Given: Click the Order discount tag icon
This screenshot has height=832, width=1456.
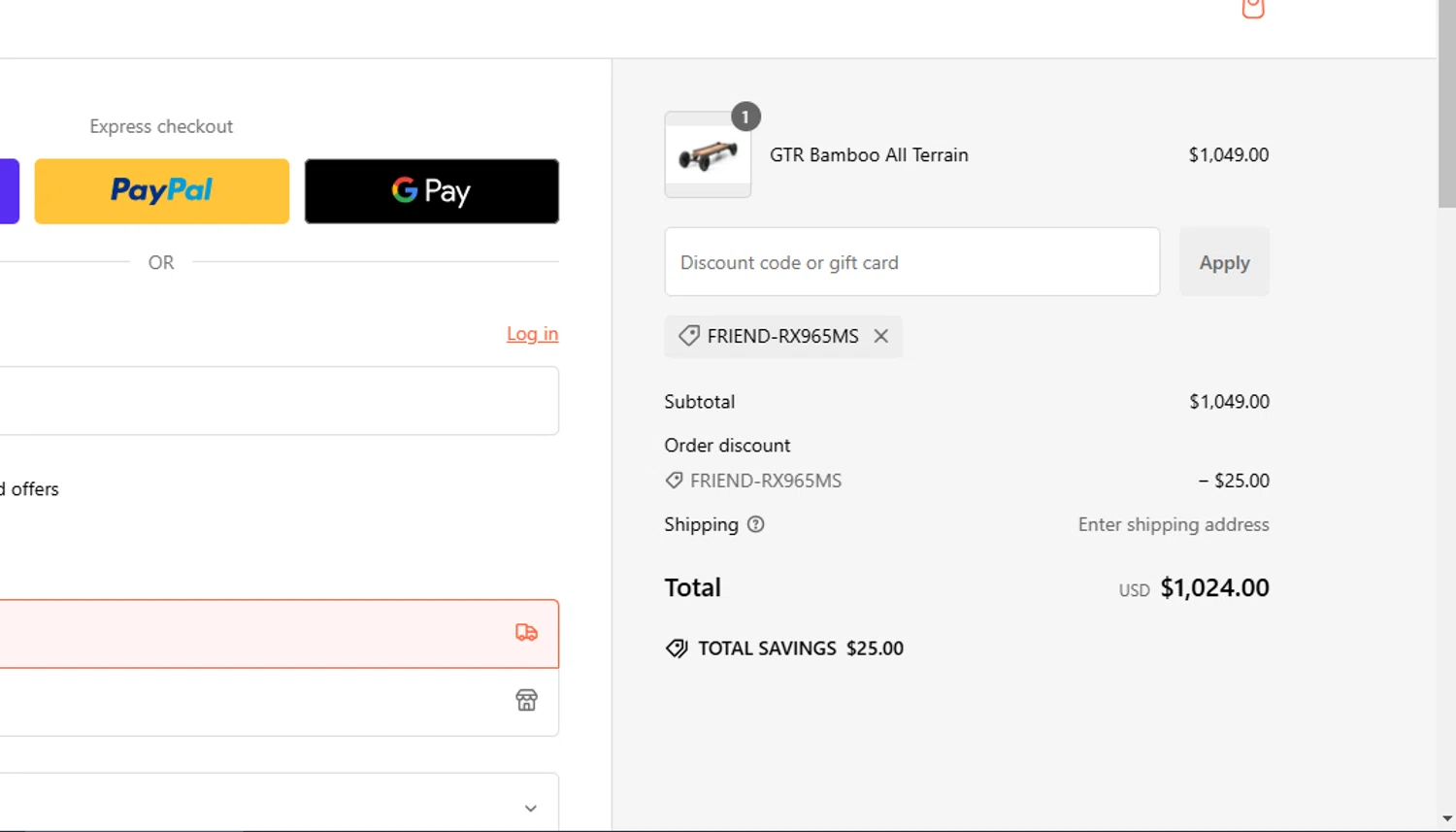Looking at the screenshot, I should 674,481.
